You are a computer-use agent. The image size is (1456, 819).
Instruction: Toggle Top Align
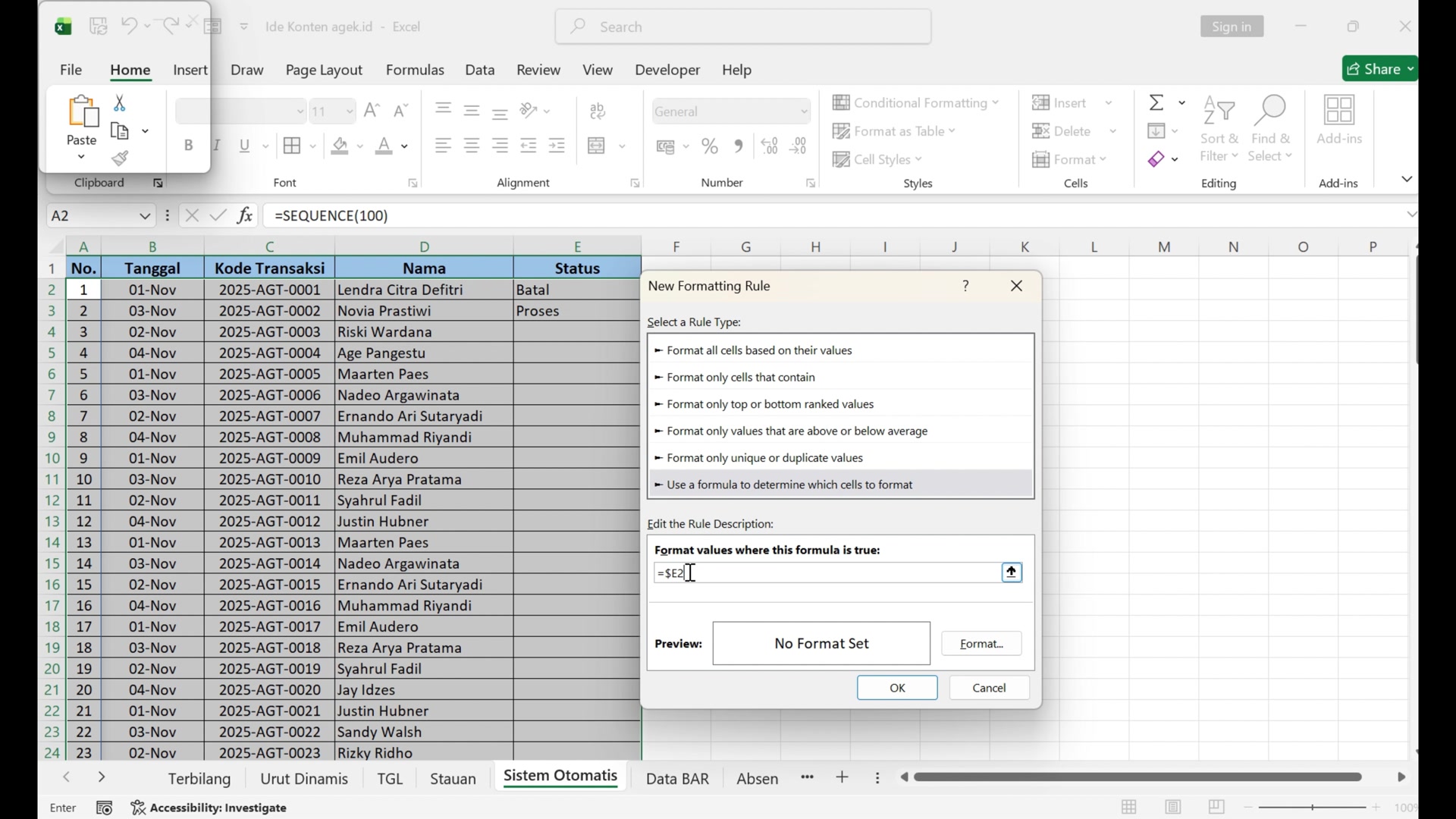[444, 110]
